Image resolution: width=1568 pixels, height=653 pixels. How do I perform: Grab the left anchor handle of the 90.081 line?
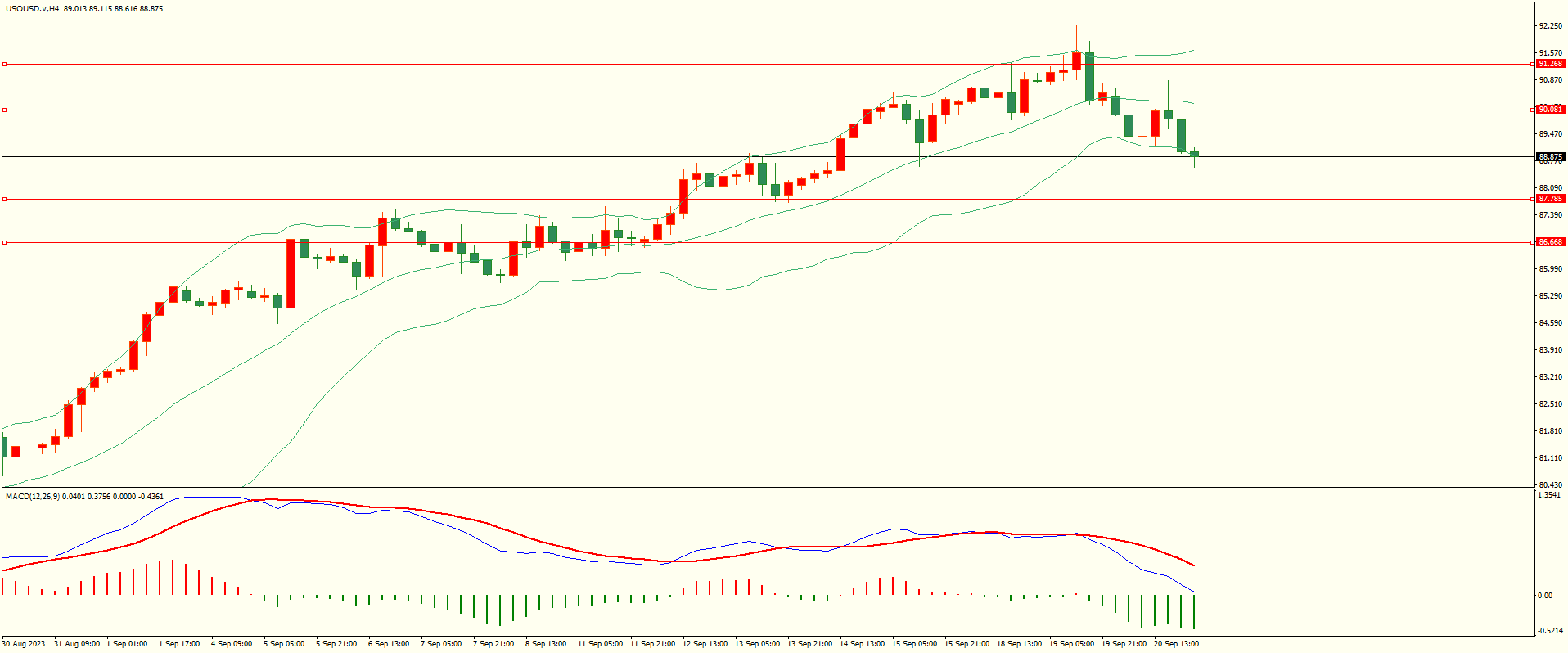(x=4, y=110)
